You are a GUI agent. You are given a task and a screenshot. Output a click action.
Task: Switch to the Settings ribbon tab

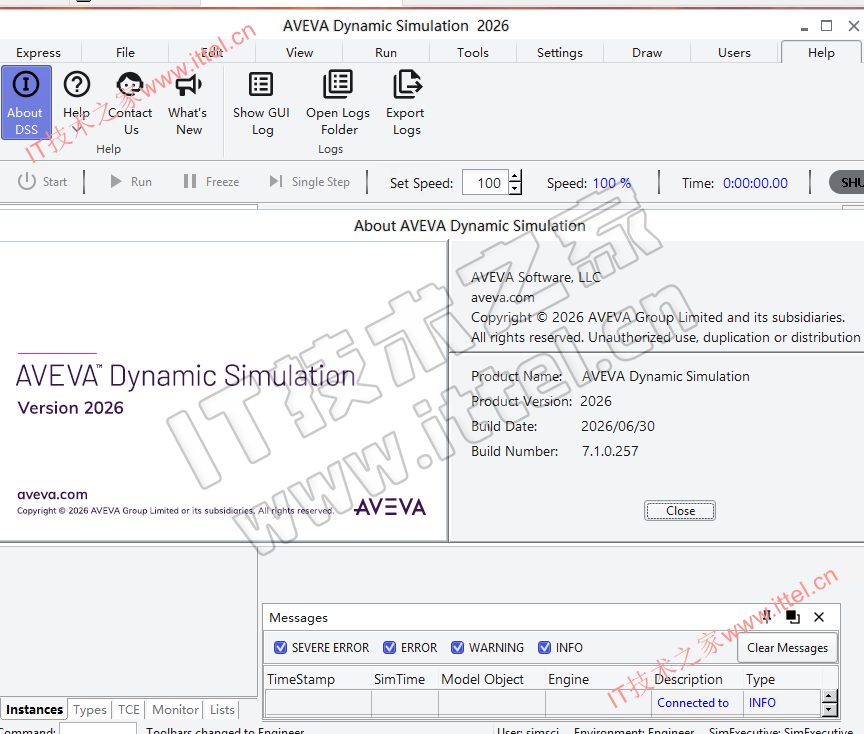coord(560,53)
